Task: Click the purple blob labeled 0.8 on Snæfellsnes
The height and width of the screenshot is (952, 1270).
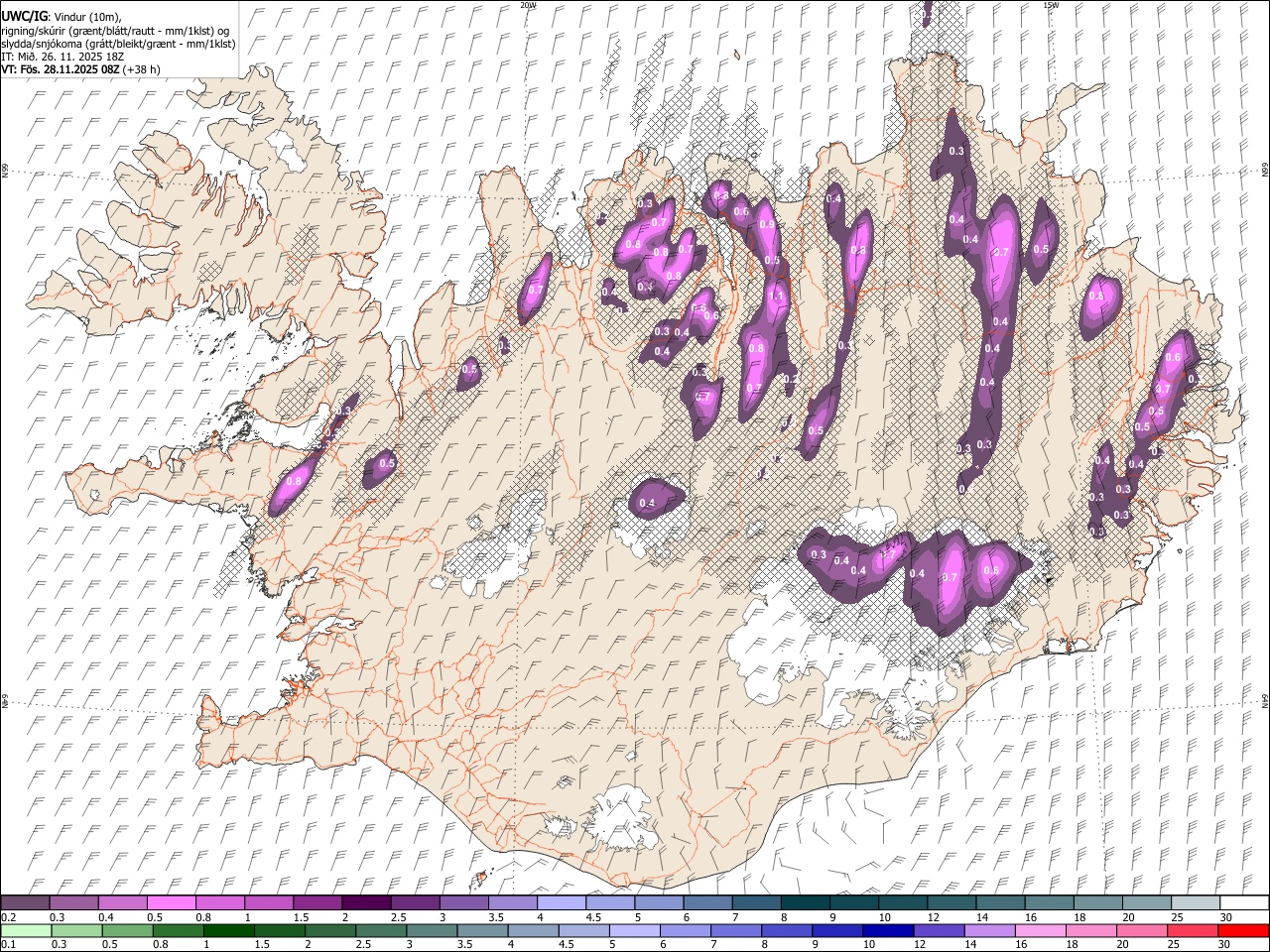Action: tap(294, 482)
